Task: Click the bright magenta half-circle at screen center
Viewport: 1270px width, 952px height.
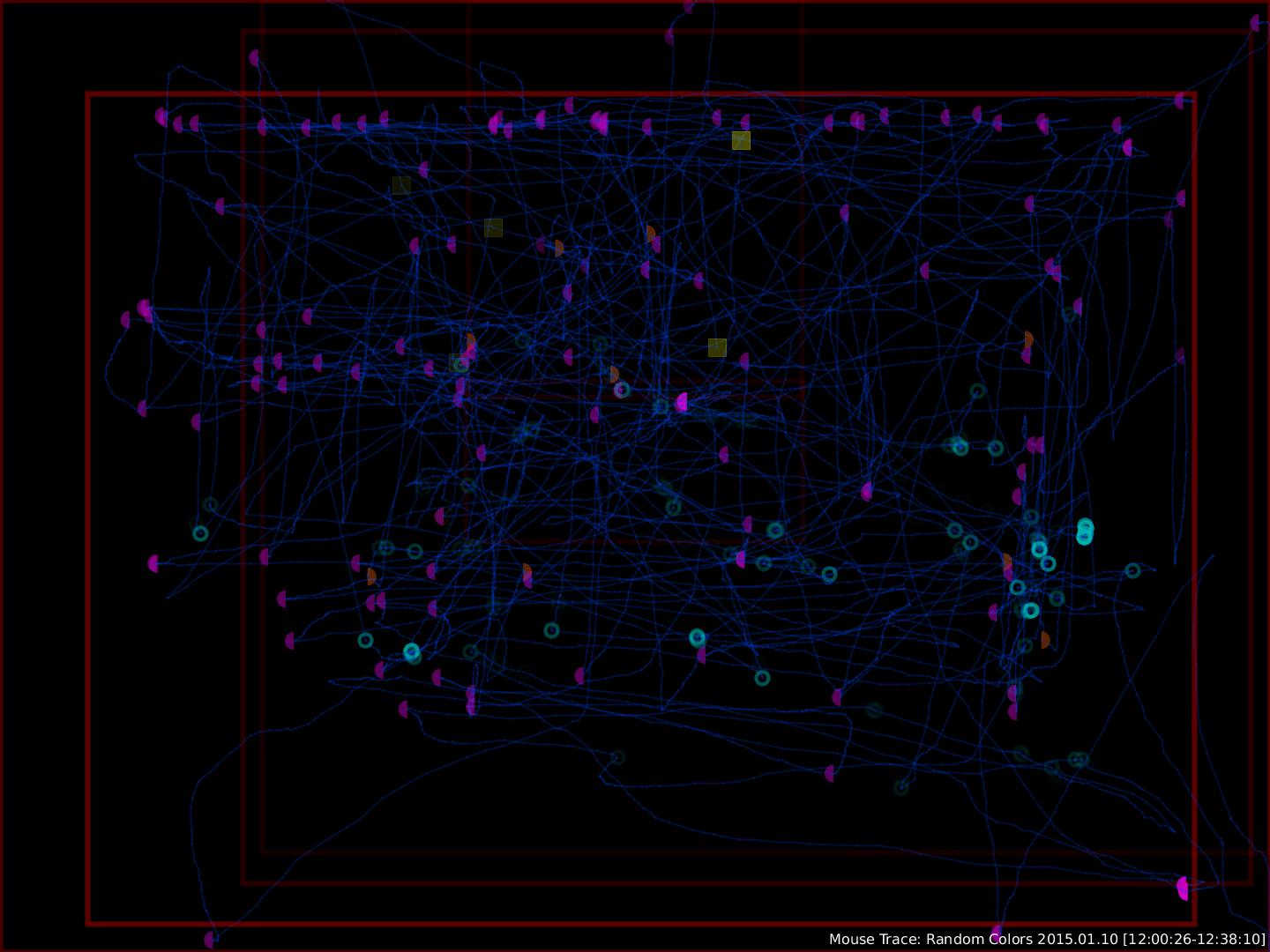Action: tap(682, 403)
